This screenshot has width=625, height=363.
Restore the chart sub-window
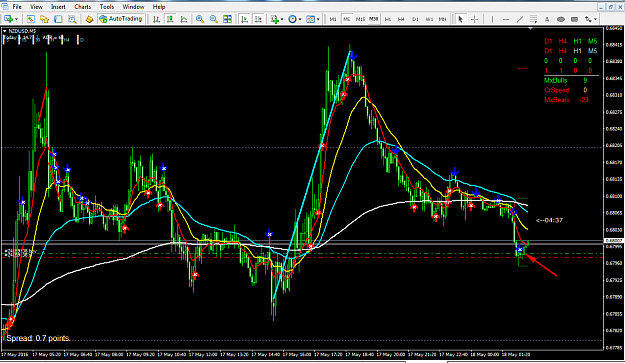coord(611,7)
